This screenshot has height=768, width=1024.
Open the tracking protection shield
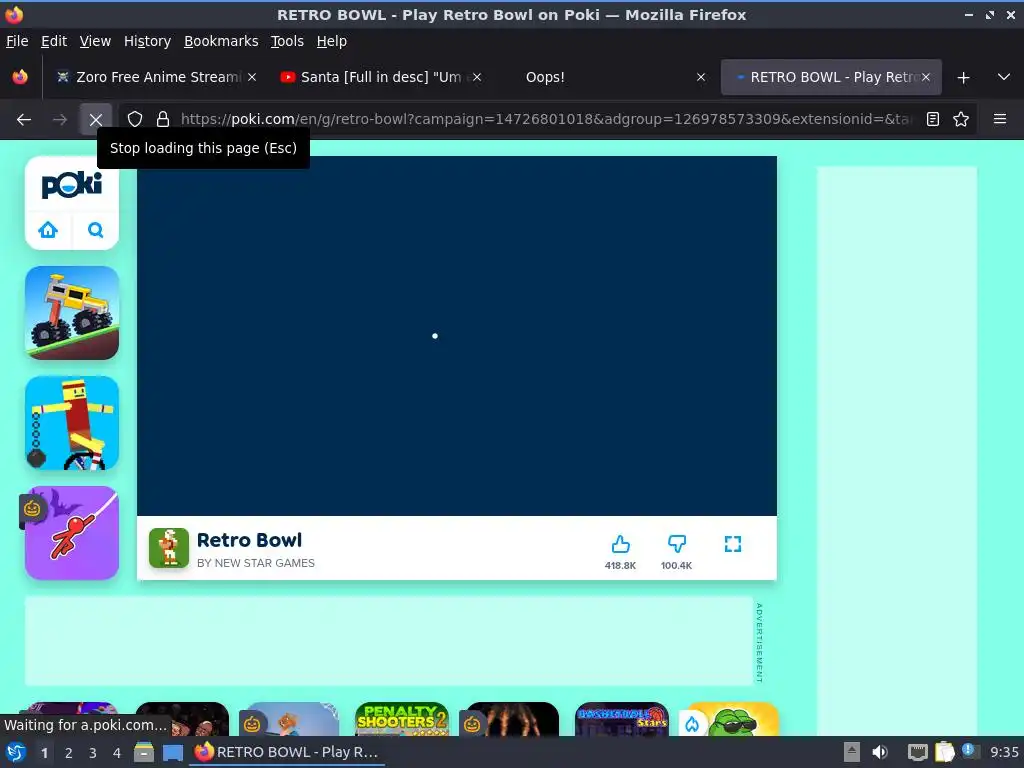click(135, 120)
